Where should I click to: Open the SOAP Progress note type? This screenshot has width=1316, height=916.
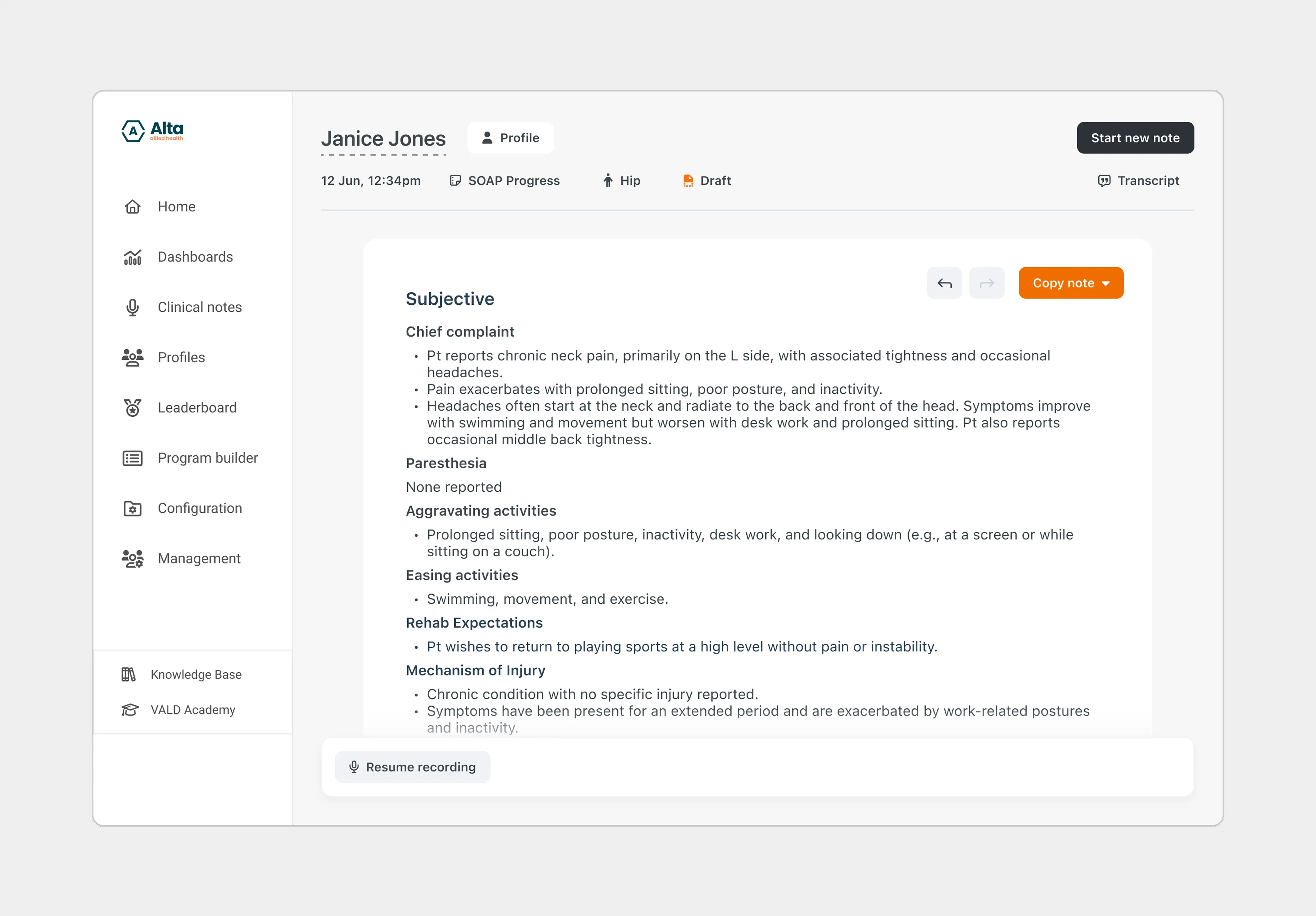click(x=505, y=180)
